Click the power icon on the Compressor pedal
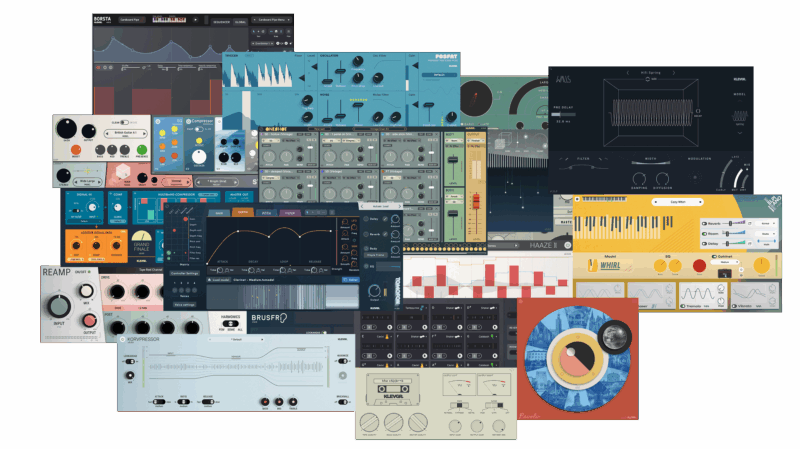 tap(189, 121)
